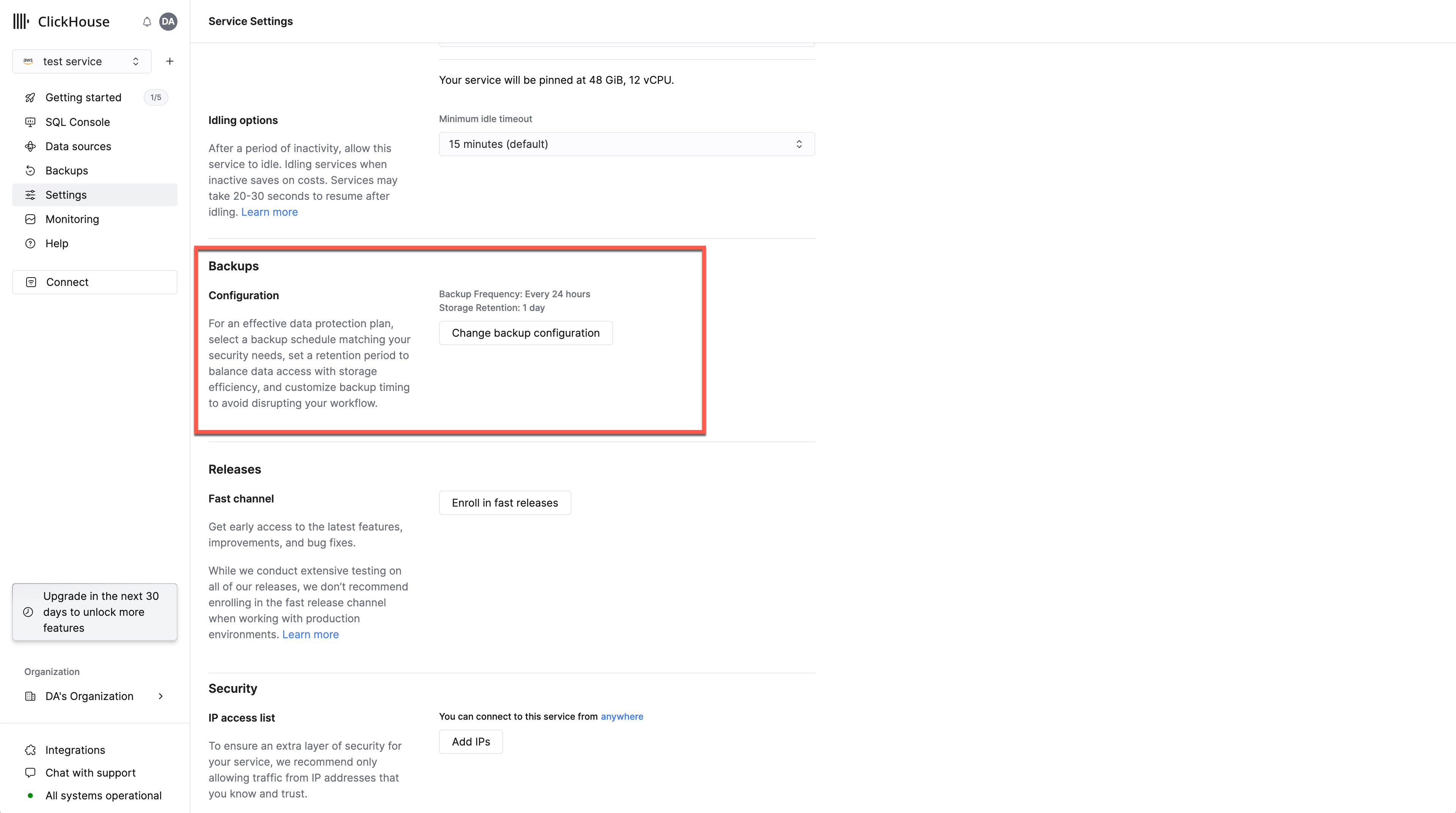Image resolution: width=1456 pixels, height=813 pixels.
Task: Click anywhere hyperlink in IP access list
Action: click(x=622, y=716)
